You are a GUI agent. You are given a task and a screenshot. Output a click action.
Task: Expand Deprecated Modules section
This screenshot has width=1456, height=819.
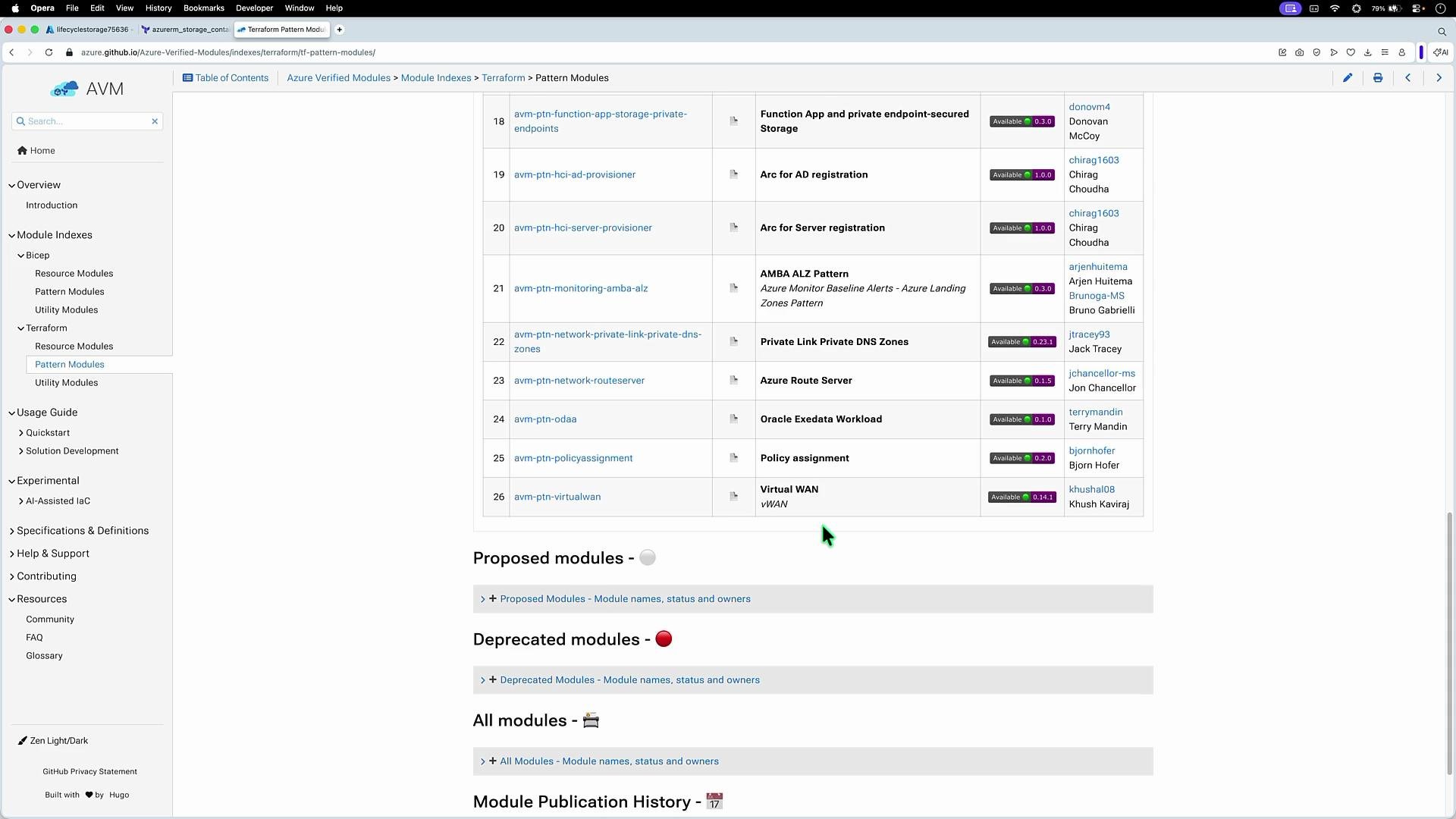813,680
